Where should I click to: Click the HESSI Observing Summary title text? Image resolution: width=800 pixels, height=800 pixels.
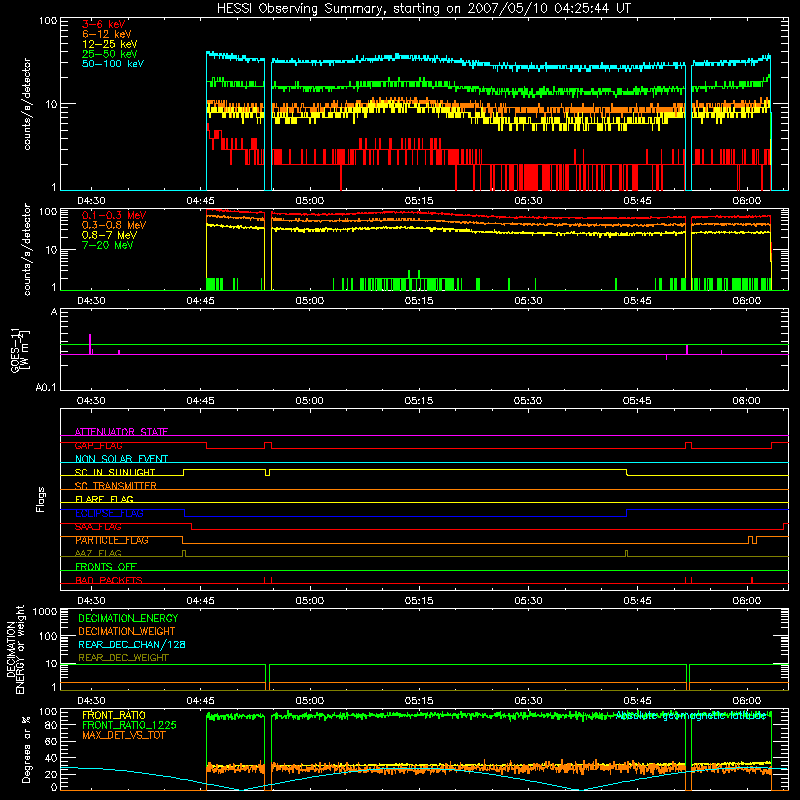click(423, 9)
